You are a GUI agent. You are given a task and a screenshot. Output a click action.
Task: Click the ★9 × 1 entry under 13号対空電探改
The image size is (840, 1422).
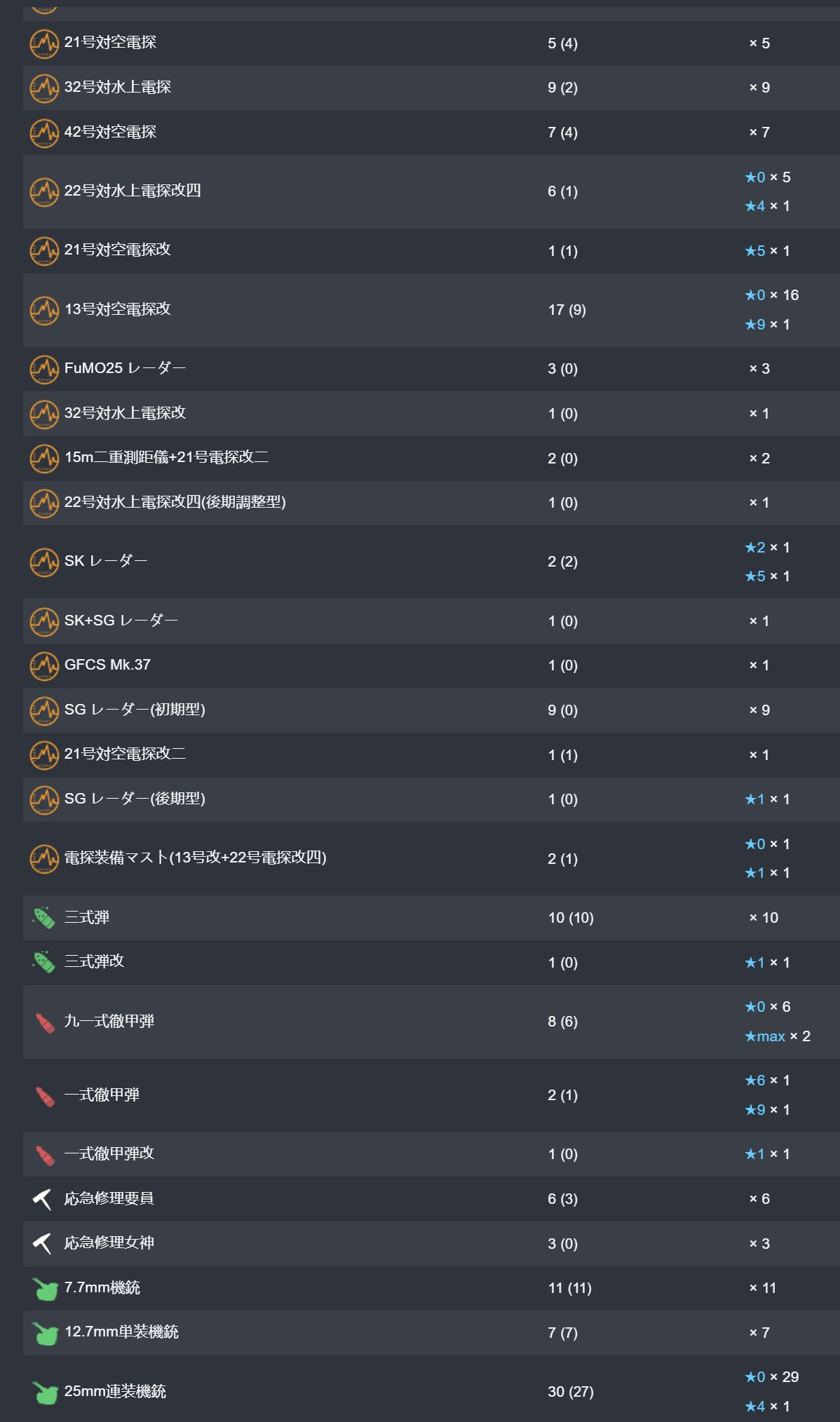(767, 325)
